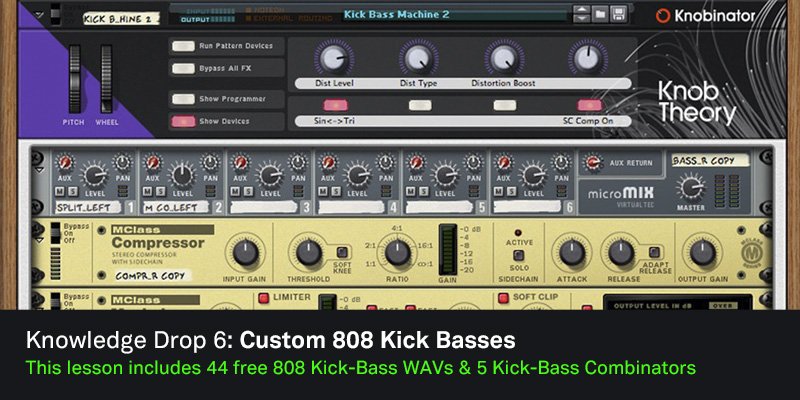Toggle the Show Programmer button
Viewport: 800px width, 400px height.
(x=183, y=99)
